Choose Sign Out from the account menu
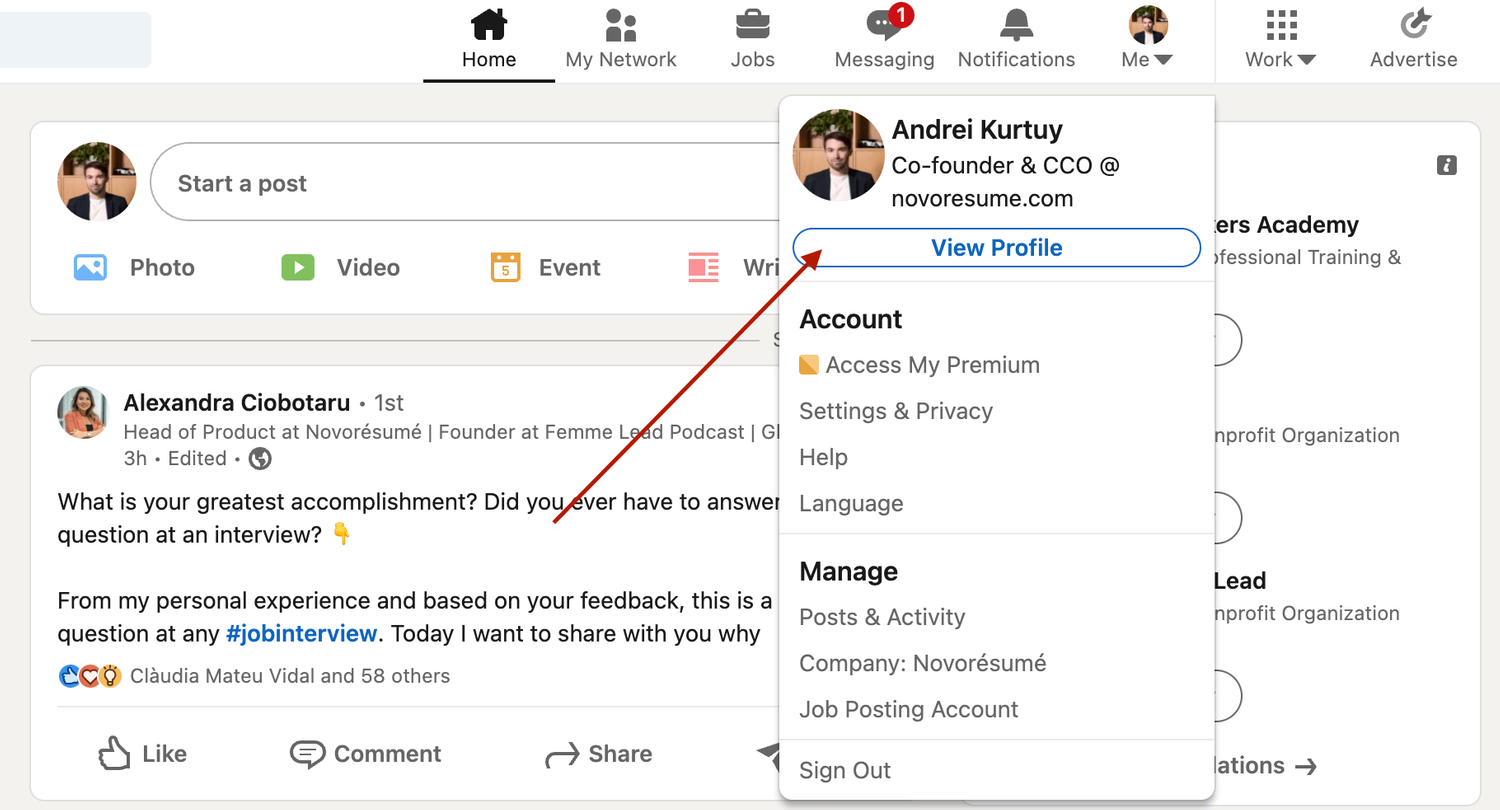The height and width of the screenshot is (810, 1500). coord(845,770)
